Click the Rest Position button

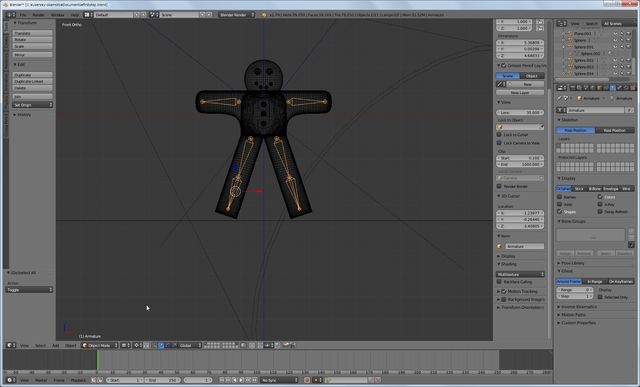(615, 130)
